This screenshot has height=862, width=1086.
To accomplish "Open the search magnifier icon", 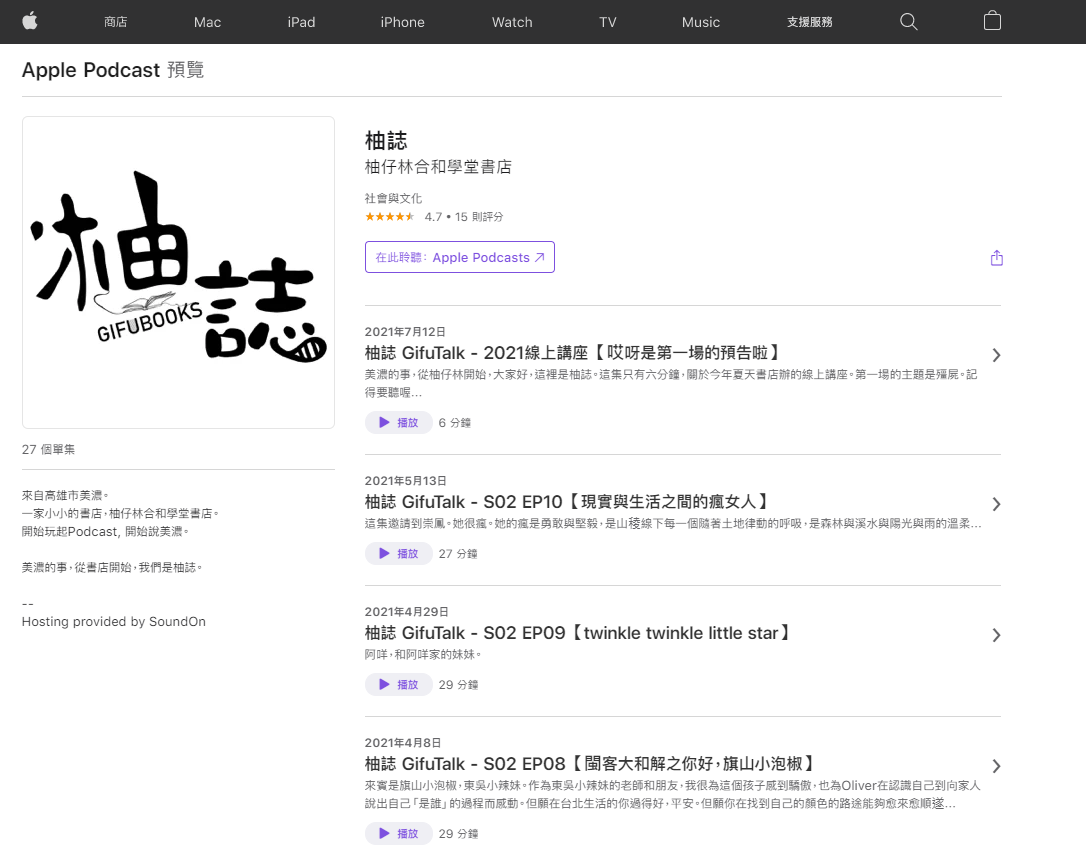I will [908, 21].
